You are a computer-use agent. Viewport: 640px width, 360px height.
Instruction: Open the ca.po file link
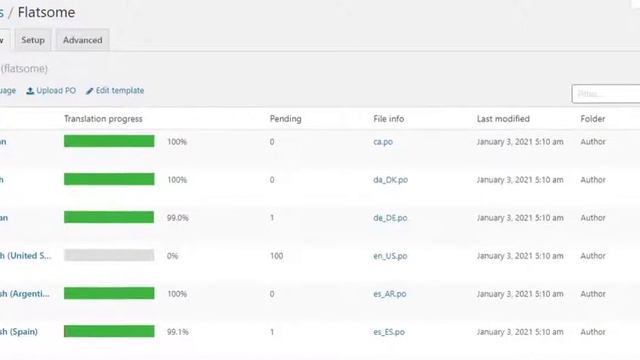383,142
